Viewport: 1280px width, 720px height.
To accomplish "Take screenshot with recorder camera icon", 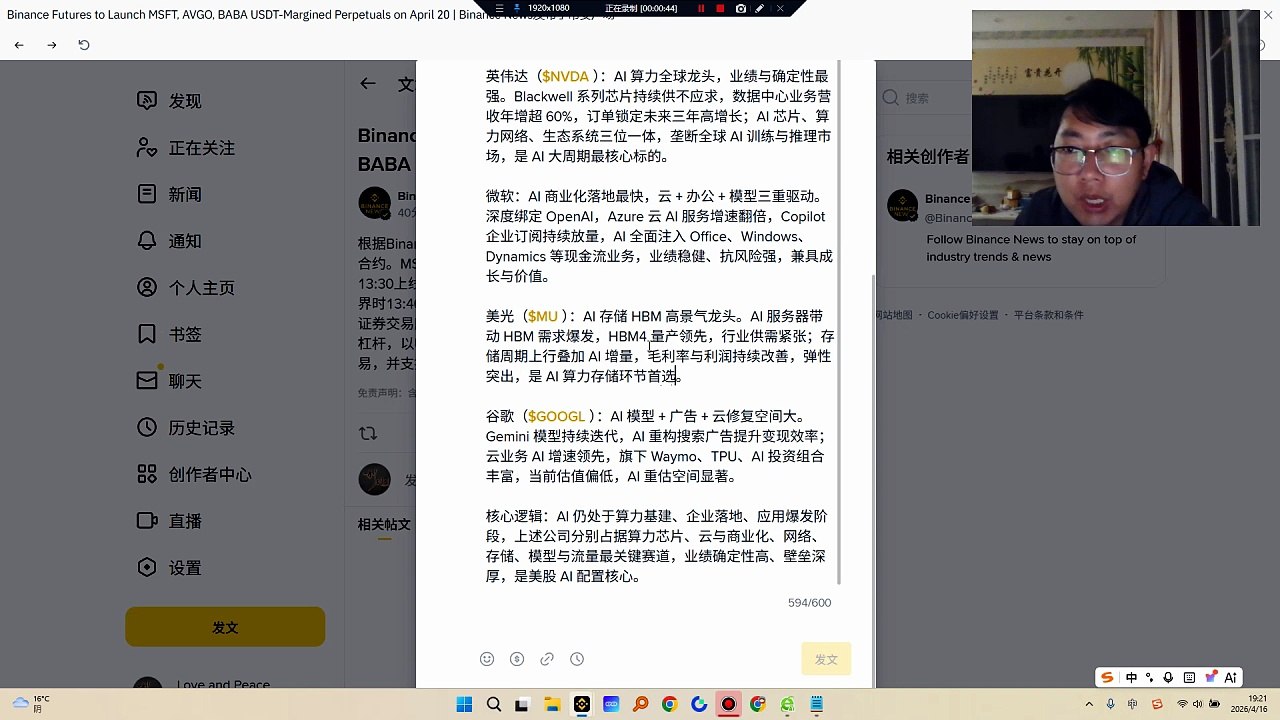I will point(740,8).
